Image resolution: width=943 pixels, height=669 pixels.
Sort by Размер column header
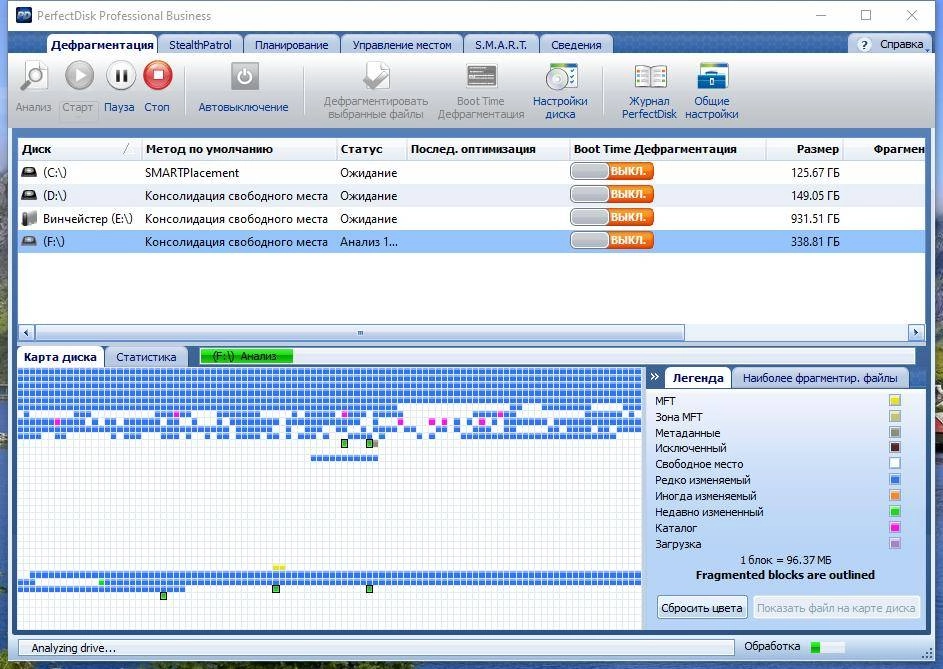pos(805,149)
